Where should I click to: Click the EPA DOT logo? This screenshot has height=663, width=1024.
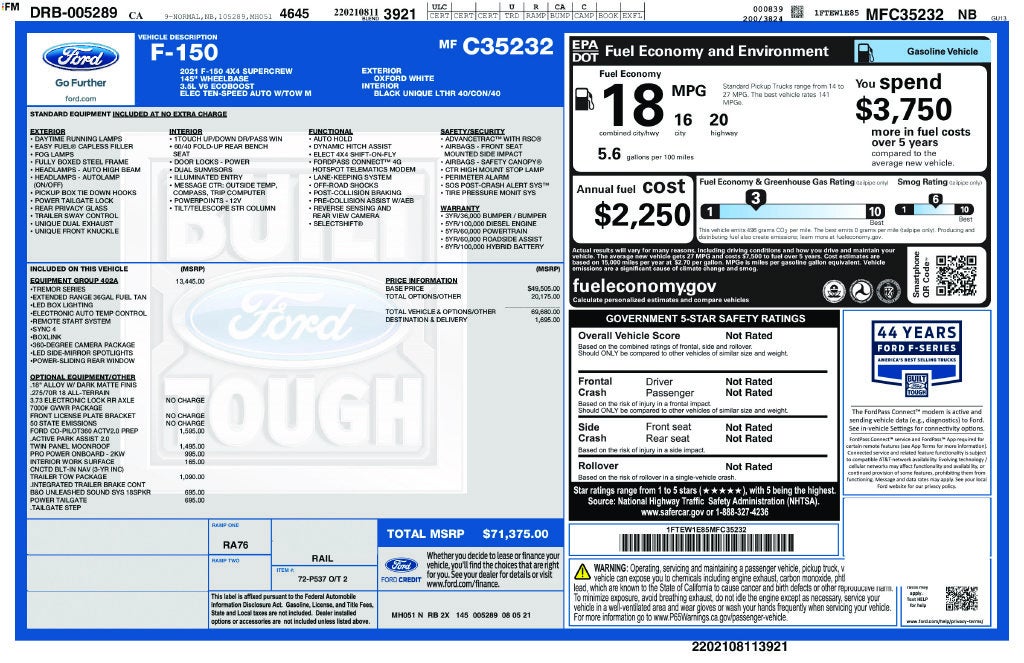point(584,51)
